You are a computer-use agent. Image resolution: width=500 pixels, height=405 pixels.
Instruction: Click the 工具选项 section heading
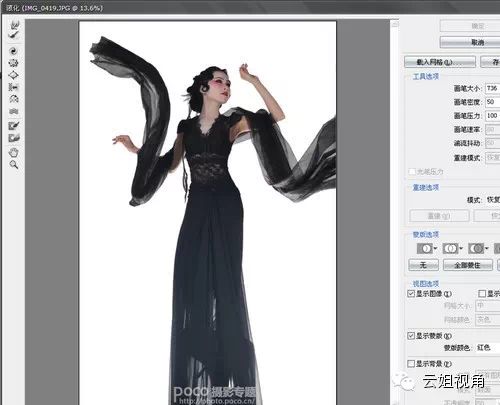[x=426, y=77]
